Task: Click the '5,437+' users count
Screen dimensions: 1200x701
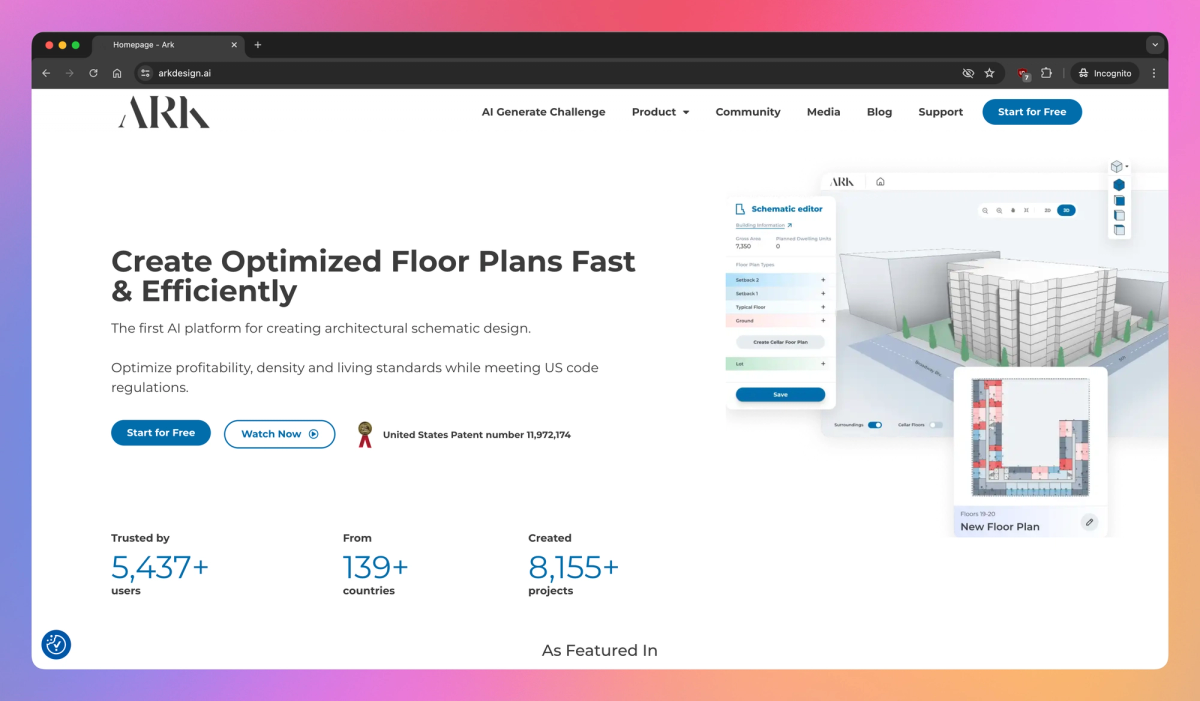Action: pyautogui.click(x=160, y=567)
